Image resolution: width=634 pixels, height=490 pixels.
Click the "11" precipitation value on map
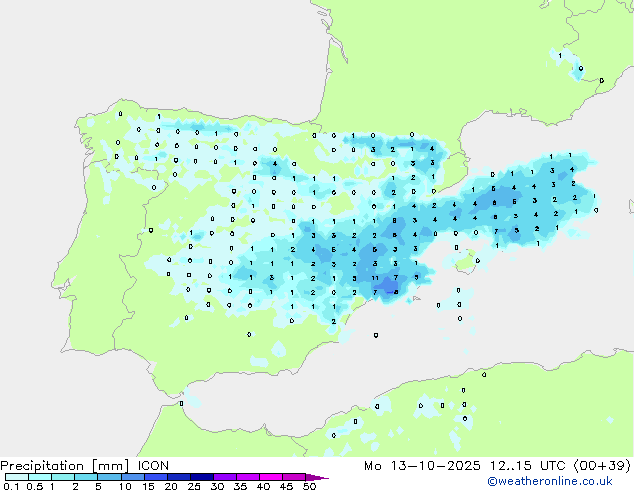375,278
